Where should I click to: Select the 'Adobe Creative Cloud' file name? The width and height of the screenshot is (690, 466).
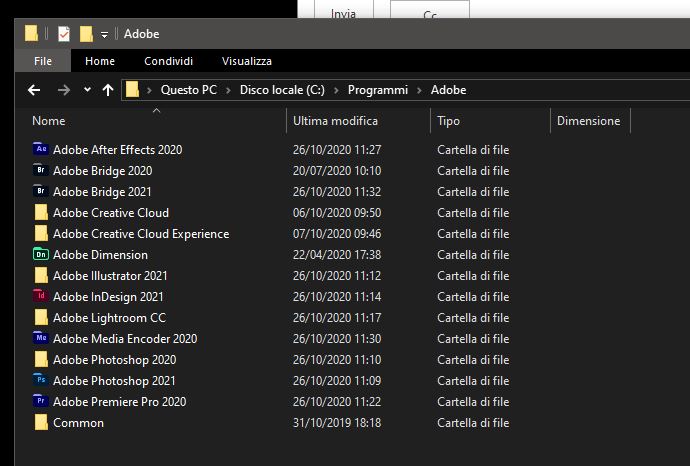pyautogui.click(x=111, y=213)
